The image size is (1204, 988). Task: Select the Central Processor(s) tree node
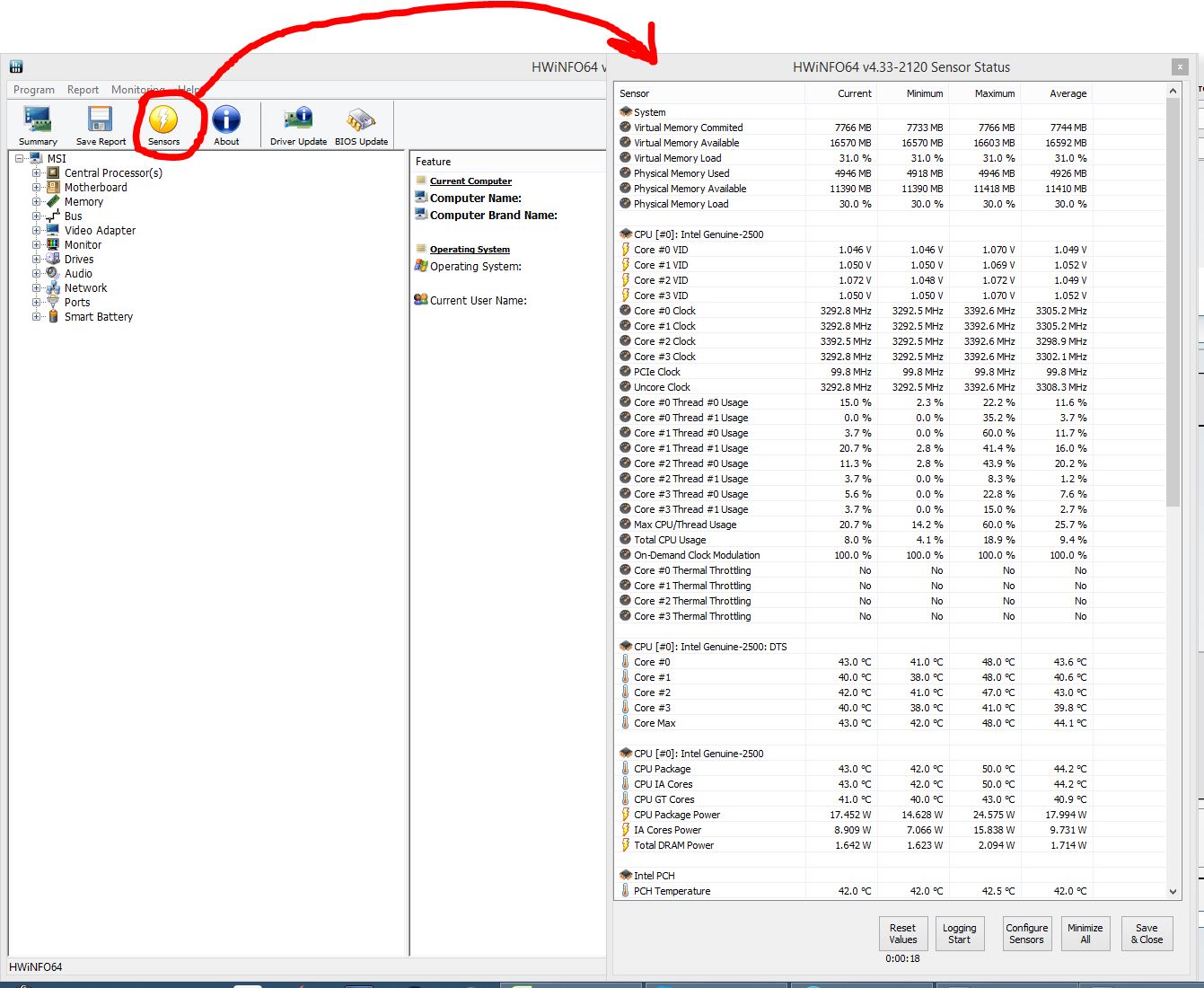pos(113,172)
